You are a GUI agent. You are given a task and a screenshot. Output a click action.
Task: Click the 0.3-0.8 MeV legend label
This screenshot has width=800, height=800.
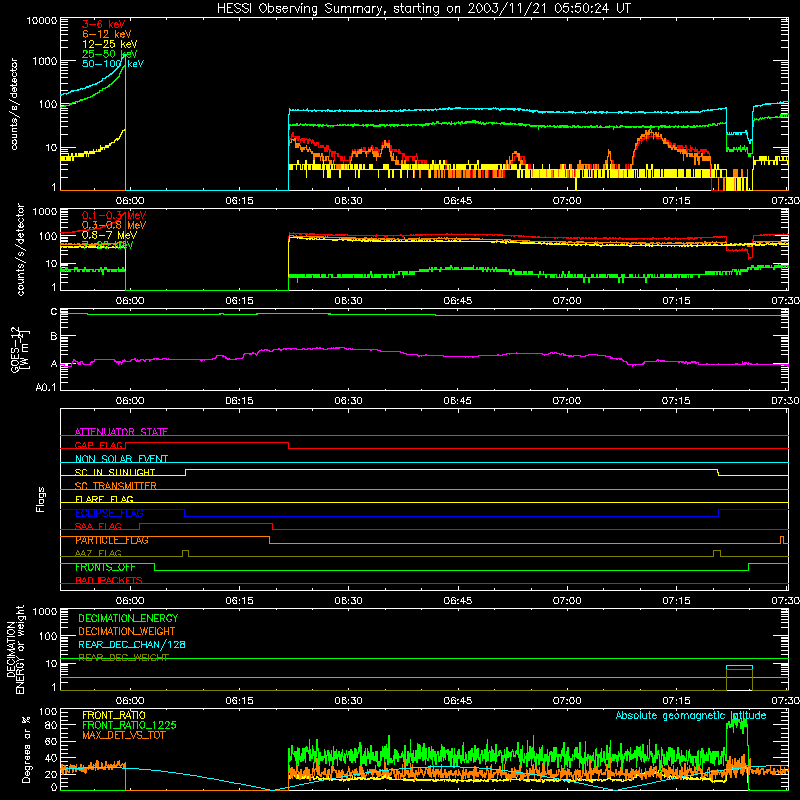114,225
